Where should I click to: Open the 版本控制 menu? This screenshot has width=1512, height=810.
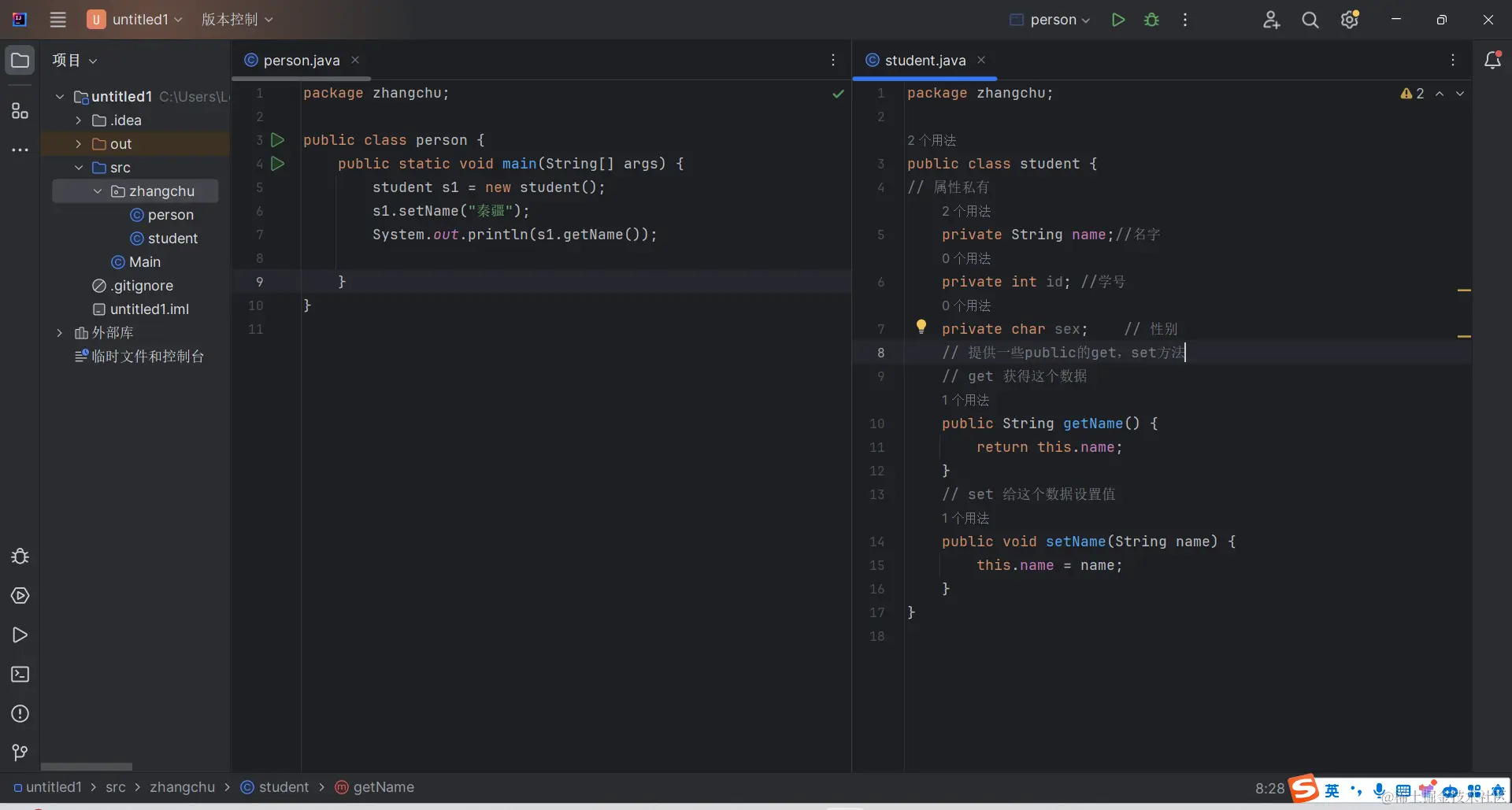[237, 20]
